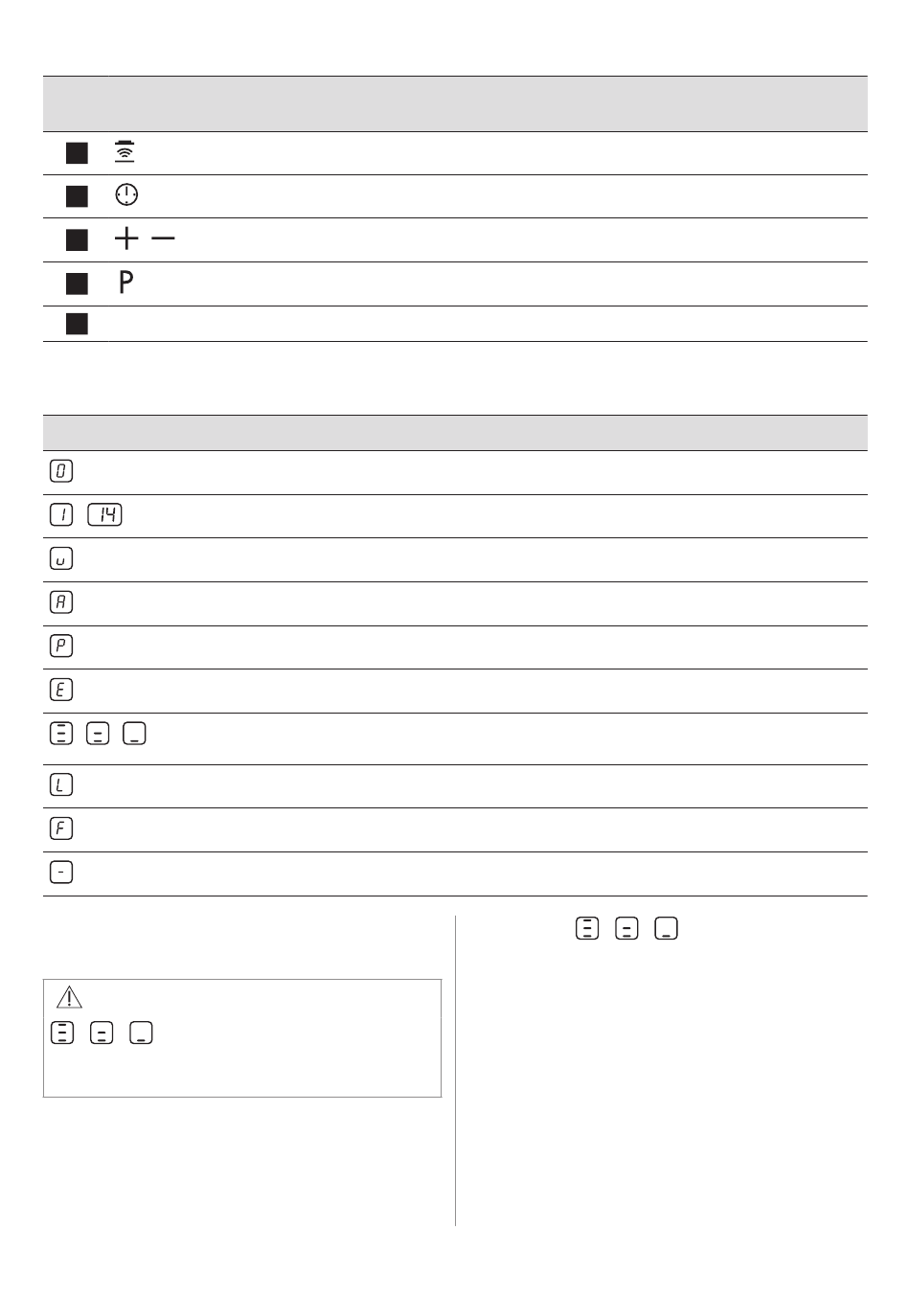Image resolution: width=910 pixels, height=1316 pixels.
Task: Click the boxed 1 heat setting symbol
Action: tap(61, 515)
